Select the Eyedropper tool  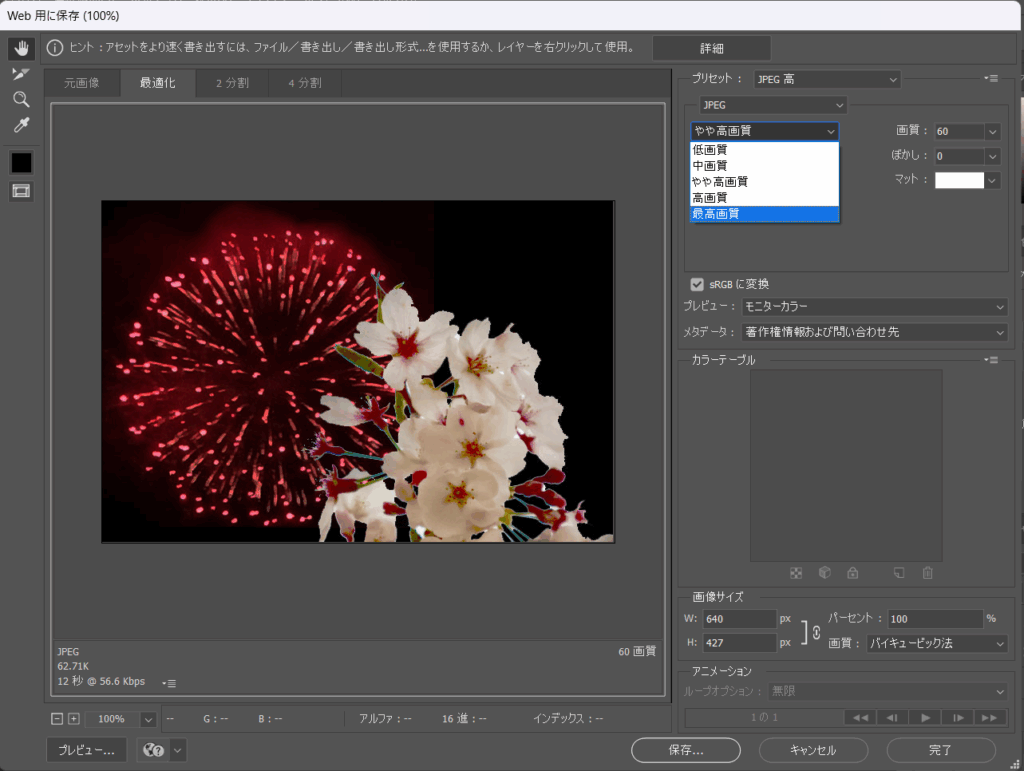point(21,125)
